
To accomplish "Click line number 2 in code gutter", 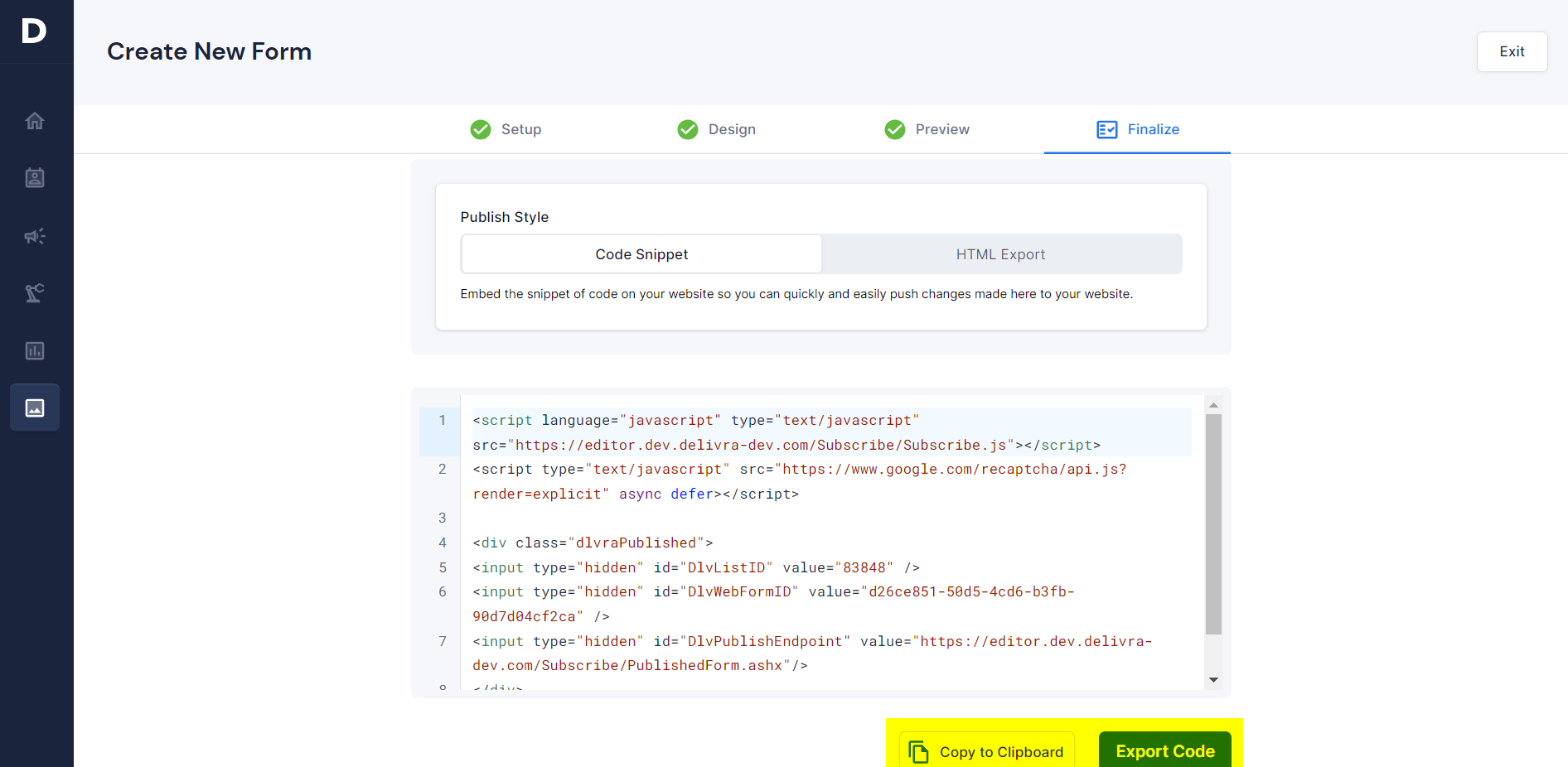I will [443, 469].
